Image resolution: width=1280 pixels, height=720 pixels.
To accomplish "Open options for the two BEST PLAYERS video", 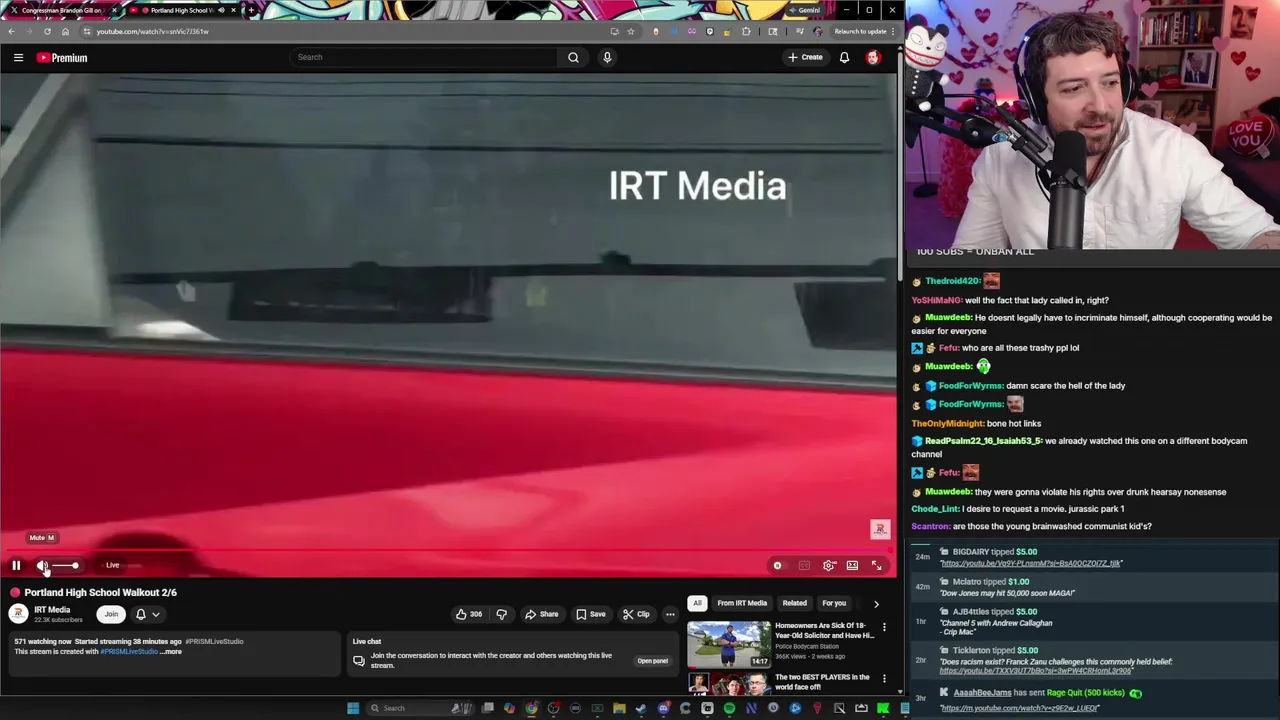I will pyautogui.click(x=884, y=679).
